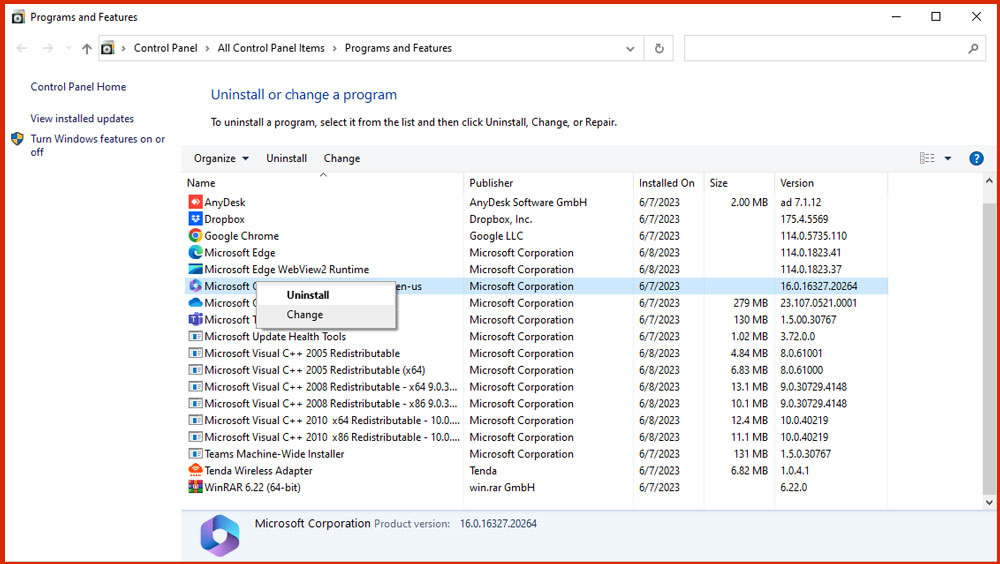Image resolution: width=1000 pixels, height=564 pixels.
Task: Expand chevron after Control Panel breadcrumb
Action: [x=207, y=48]
